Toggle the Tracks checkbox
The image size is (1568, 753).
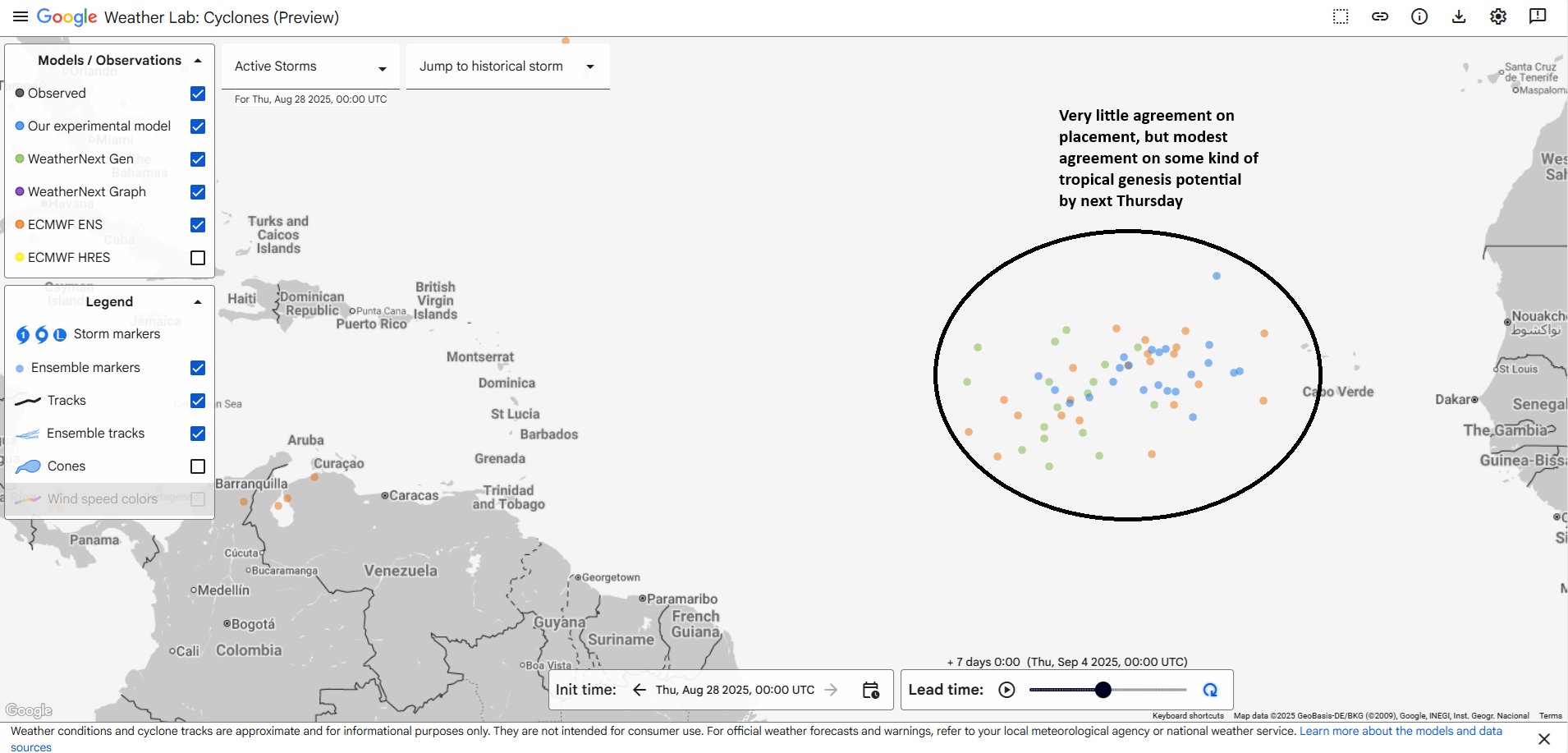(198, 401)
